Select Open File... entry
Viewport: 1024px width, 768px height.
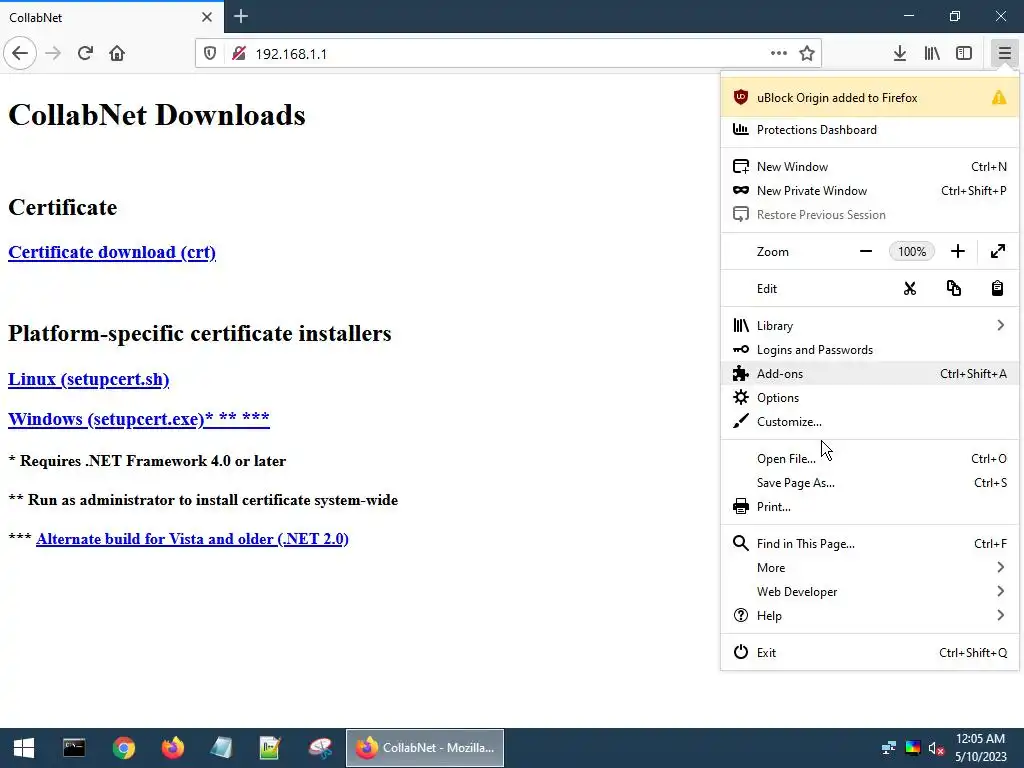click(869, 458)
